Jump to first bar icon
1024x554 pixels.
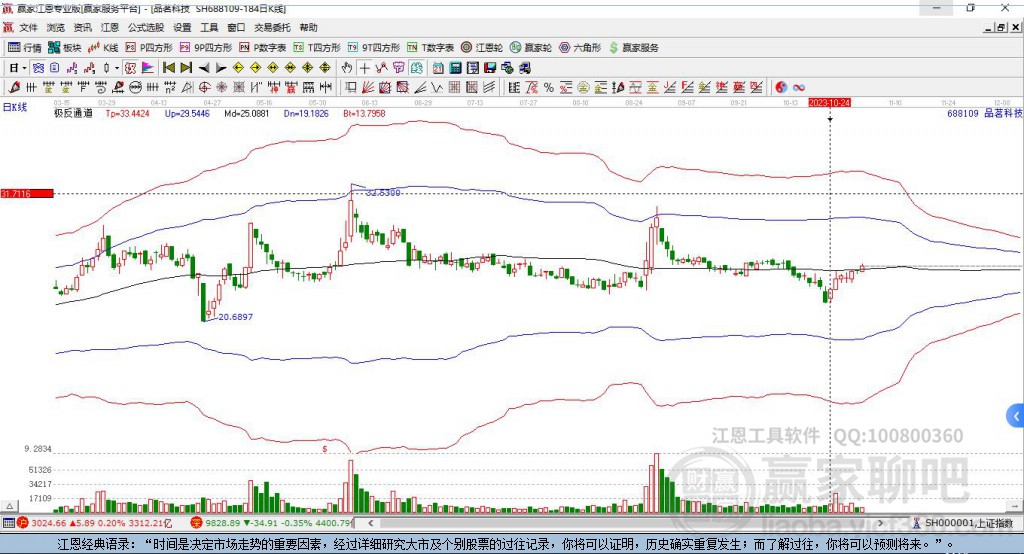[168, 68]
